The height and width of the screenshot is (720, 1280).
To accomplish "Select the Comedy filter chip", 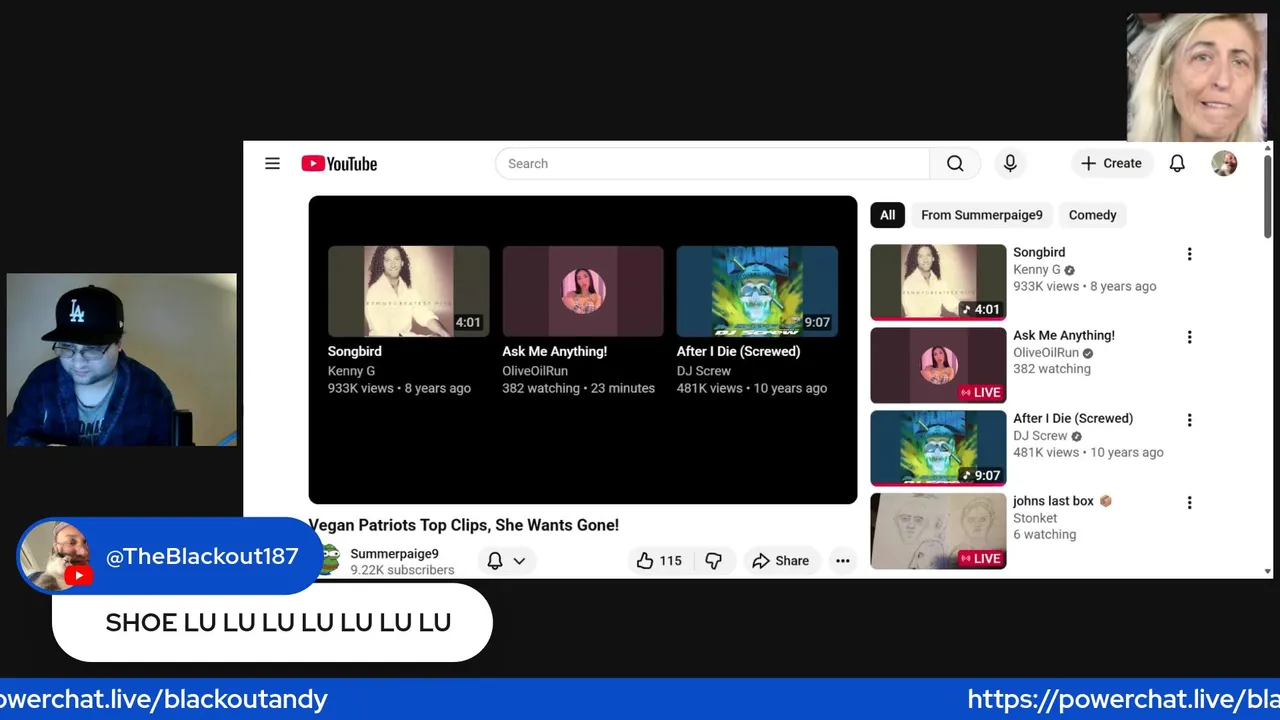I will coord(1092,215).
